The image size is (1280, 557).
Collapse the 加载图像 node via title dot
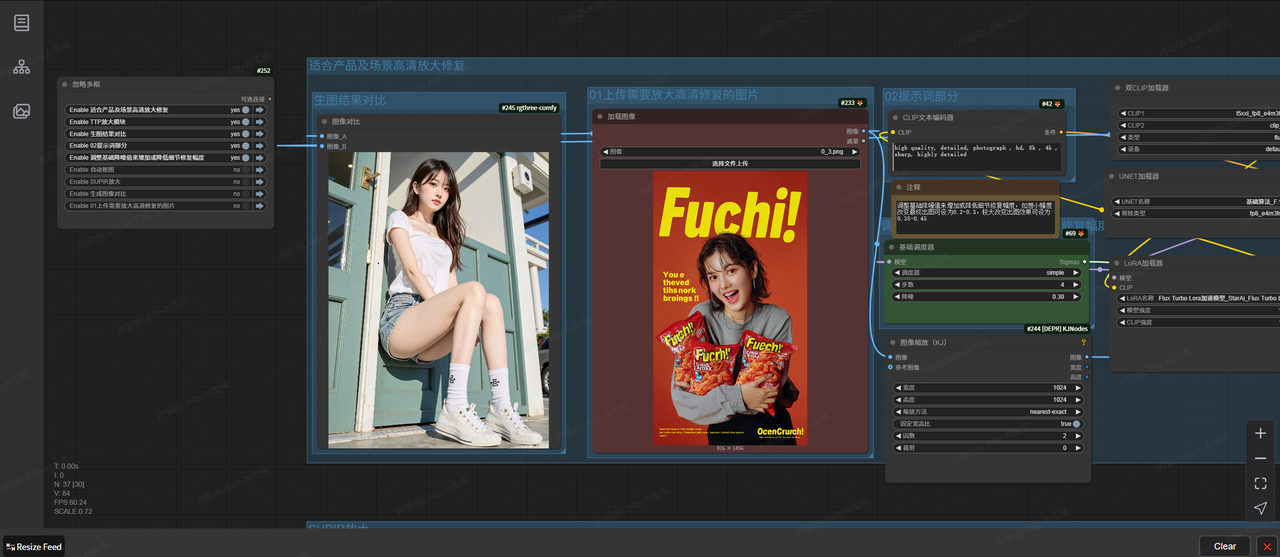pos(599,117)
